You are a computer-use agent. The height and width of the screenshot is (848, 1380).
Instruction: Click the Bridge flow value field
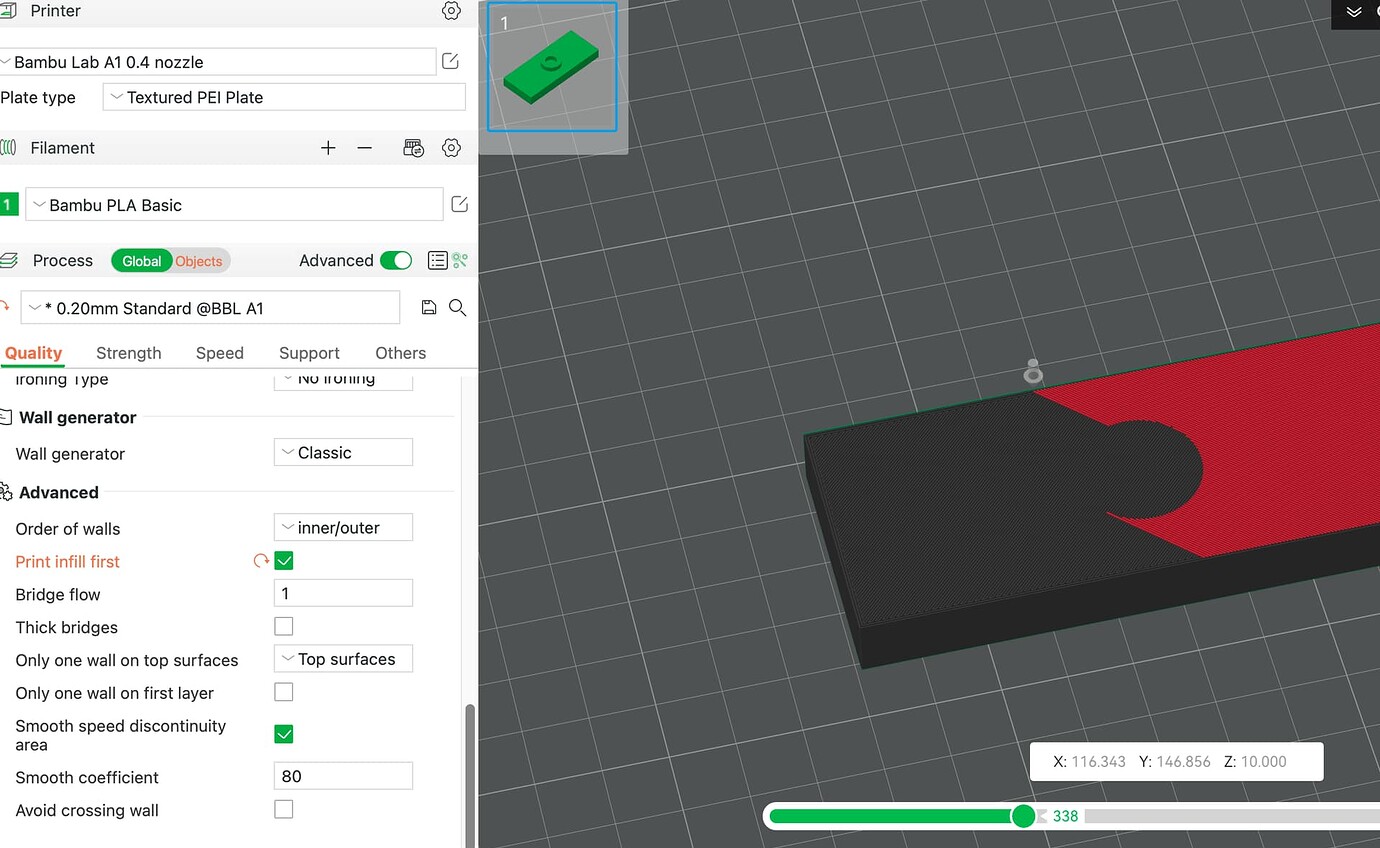coord(343,593)
